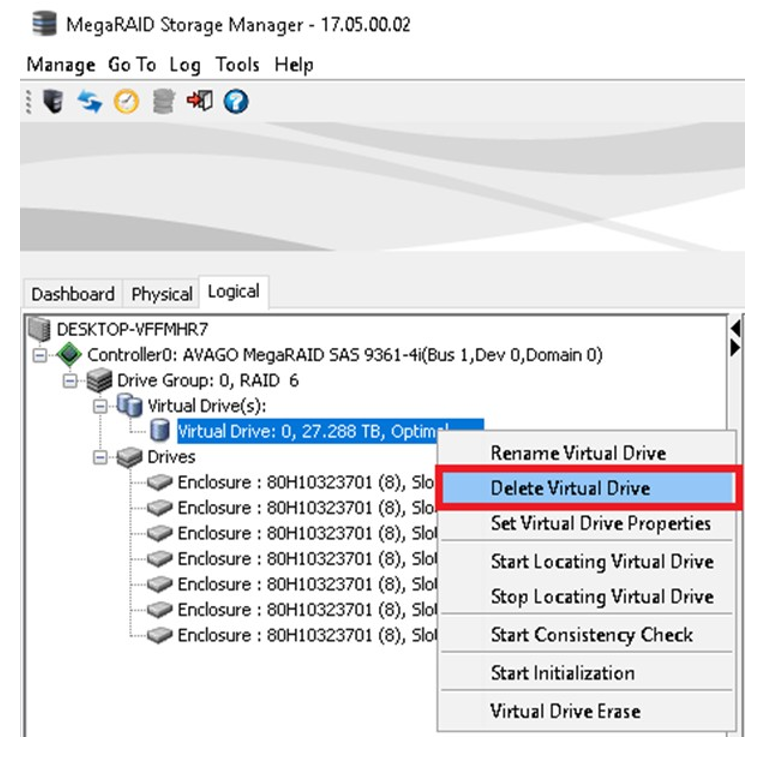Choose Start Initialization from context menu

click(586, 673)
